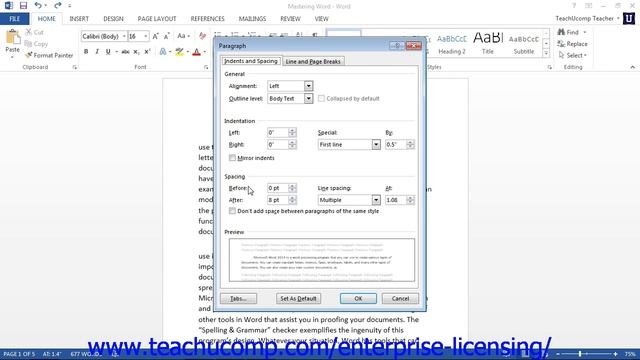Open Replace in Editing group
Screen dimensions: 640x360
(x=572, y=44)
